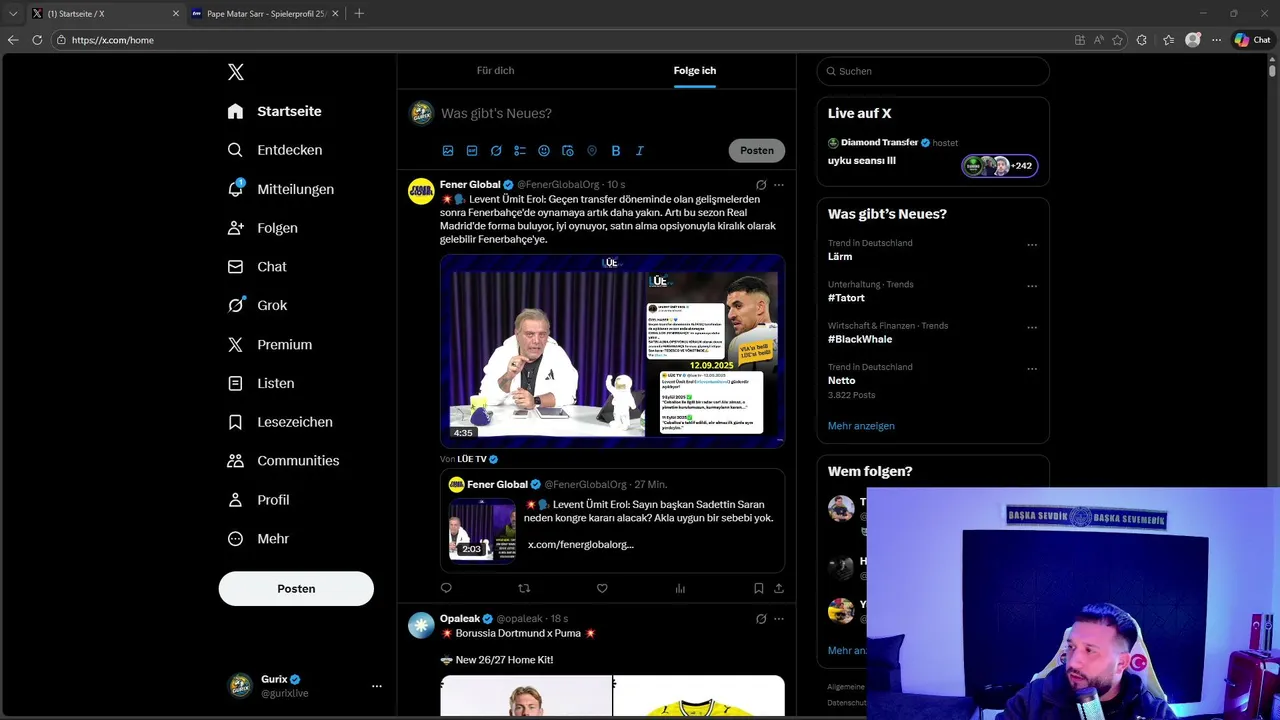Open options for Netto trend
This screenshot has height=720, width=1280.
tap(1032, 368)
